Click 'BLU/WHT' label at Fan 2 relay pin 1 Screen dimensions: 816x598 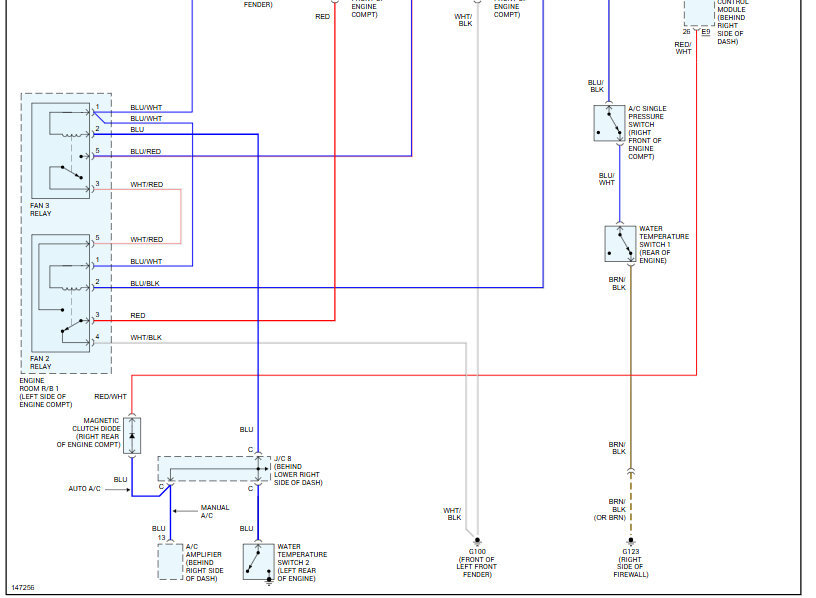point(146,261)
